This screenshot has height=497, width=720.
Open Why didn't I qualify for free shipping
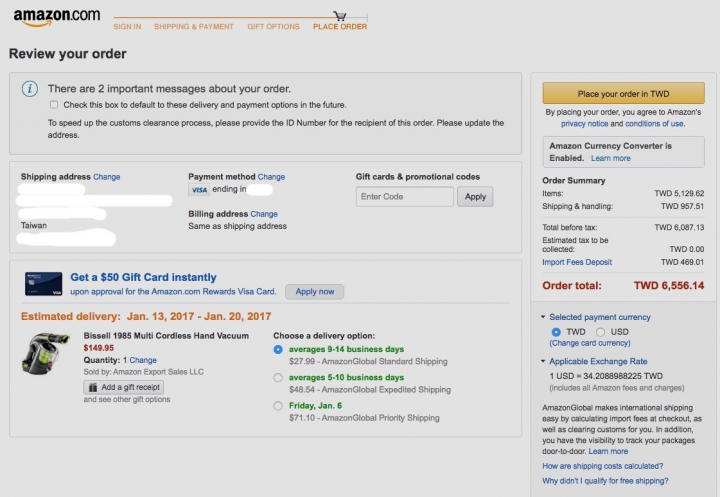click(605, 481)
